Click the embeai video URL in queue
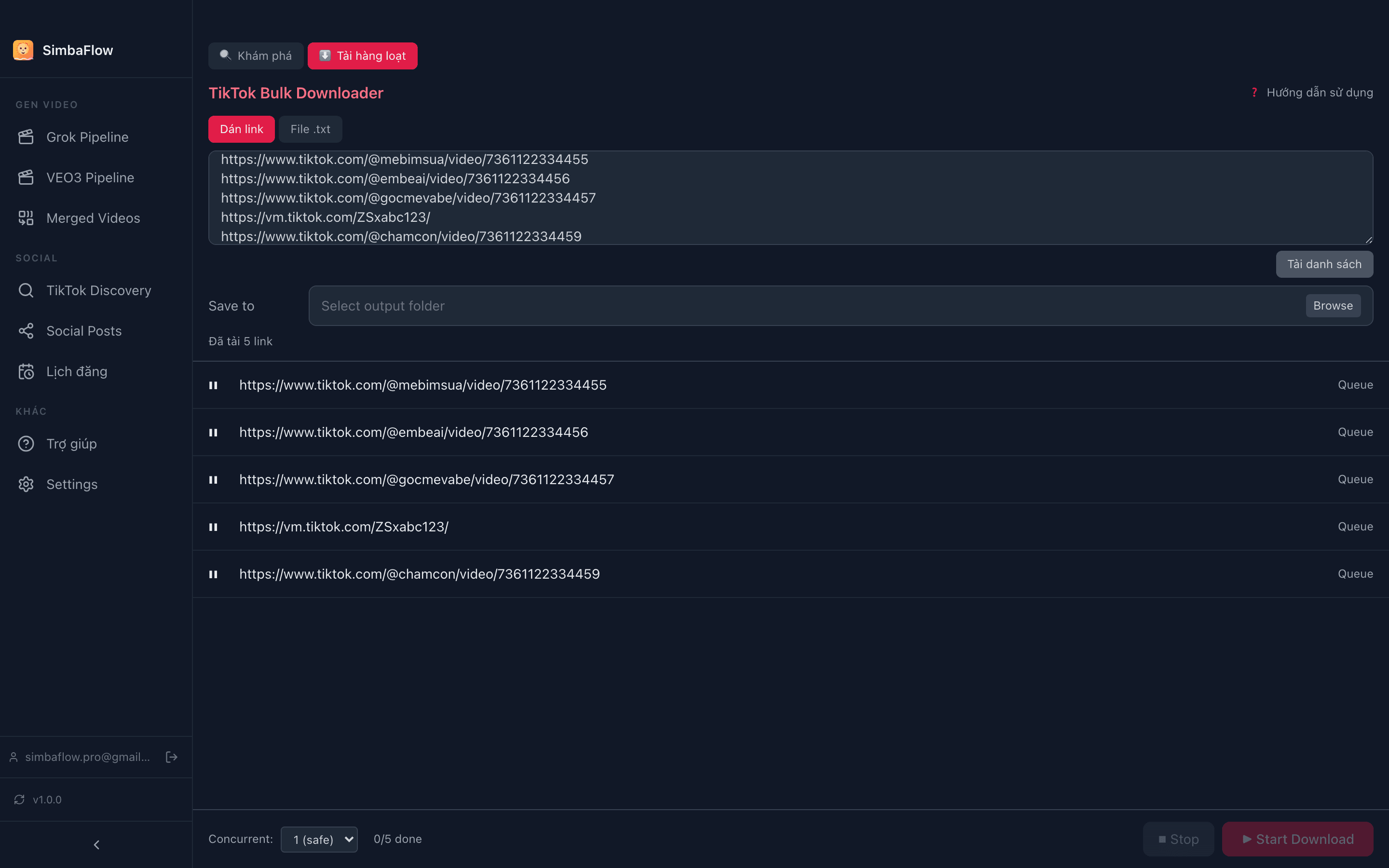The height and width of the screenshot is (868, 1389). (413, 432)
